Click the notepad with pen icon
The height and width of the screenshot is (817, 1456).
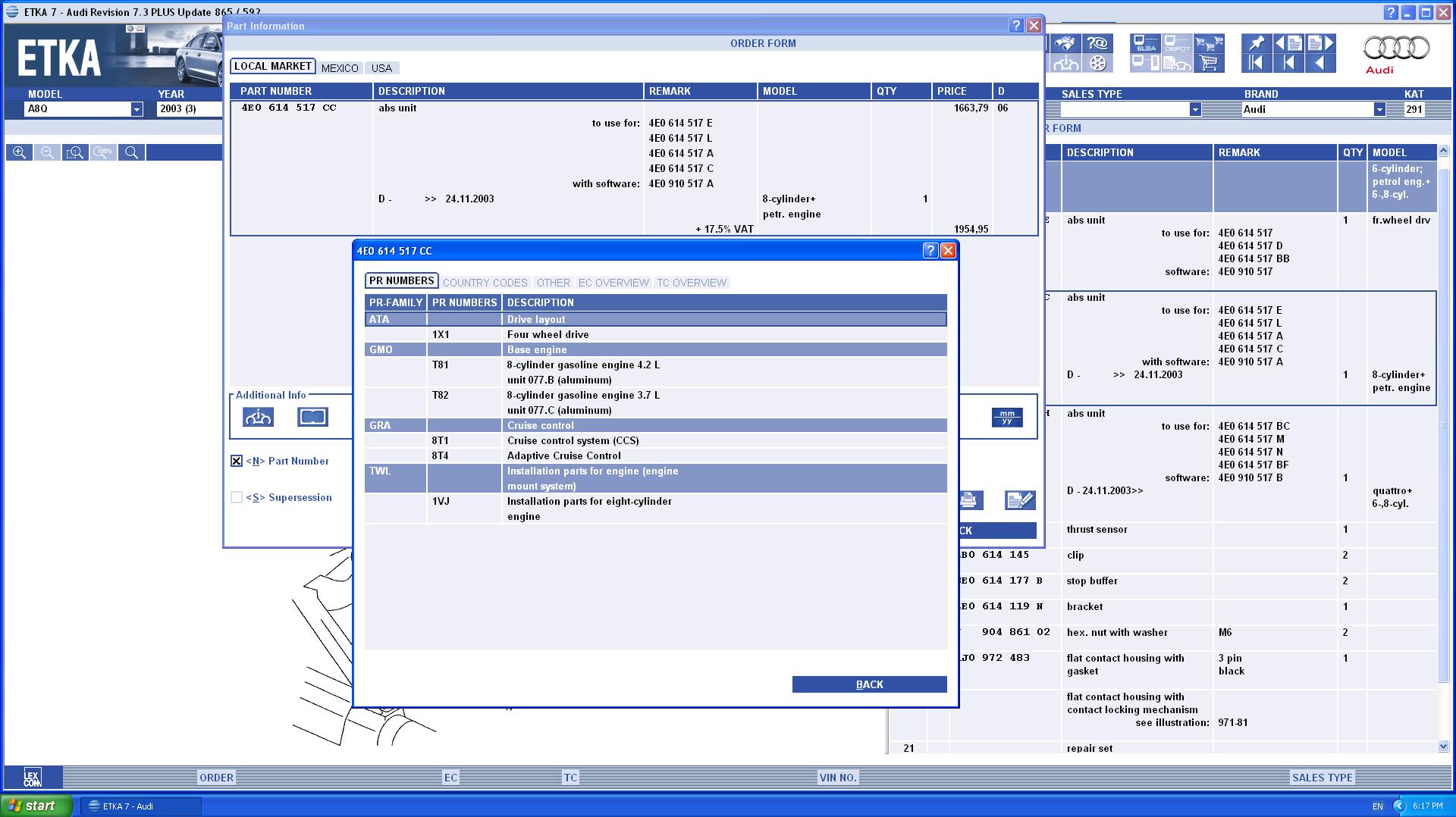click(x=1020, y=500)
